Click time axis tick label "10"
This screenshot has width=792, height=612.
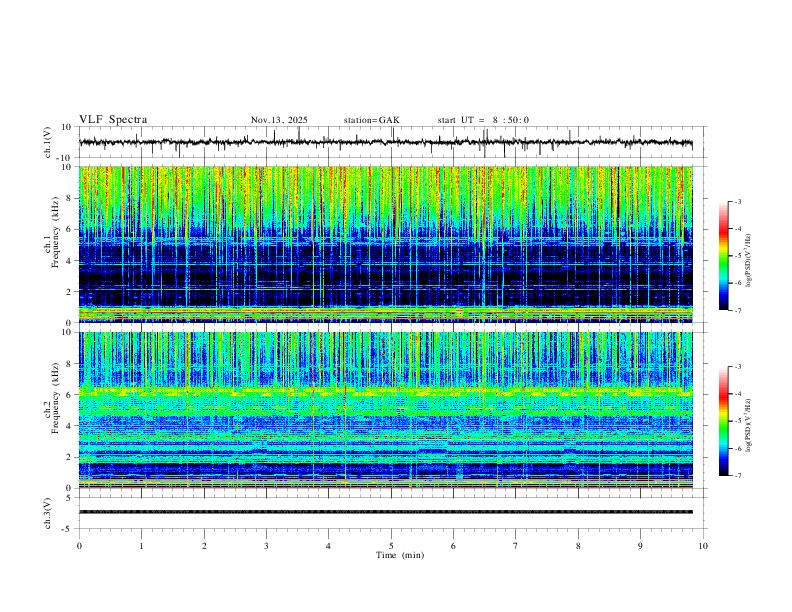point(703,546)
